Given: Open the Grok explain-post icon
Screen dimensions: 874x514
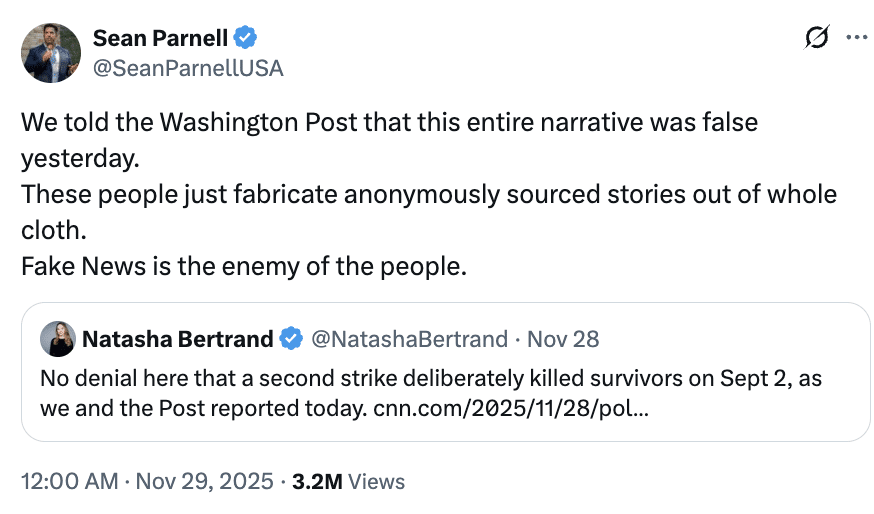Looking at the screenshot, I should coord(816,38).
